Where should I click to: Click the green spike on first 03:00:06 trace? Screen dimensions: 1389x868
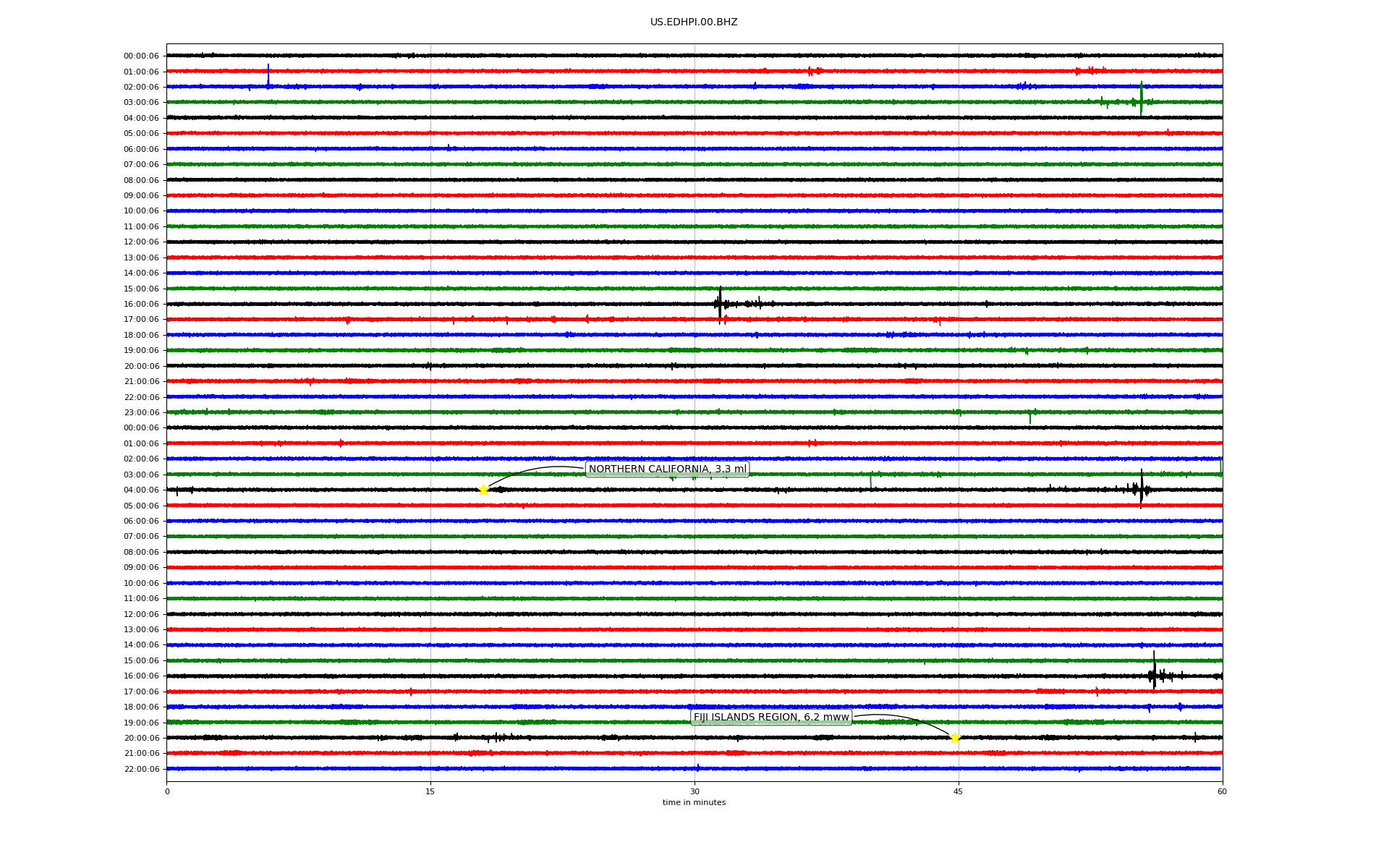pos(1142,98)
